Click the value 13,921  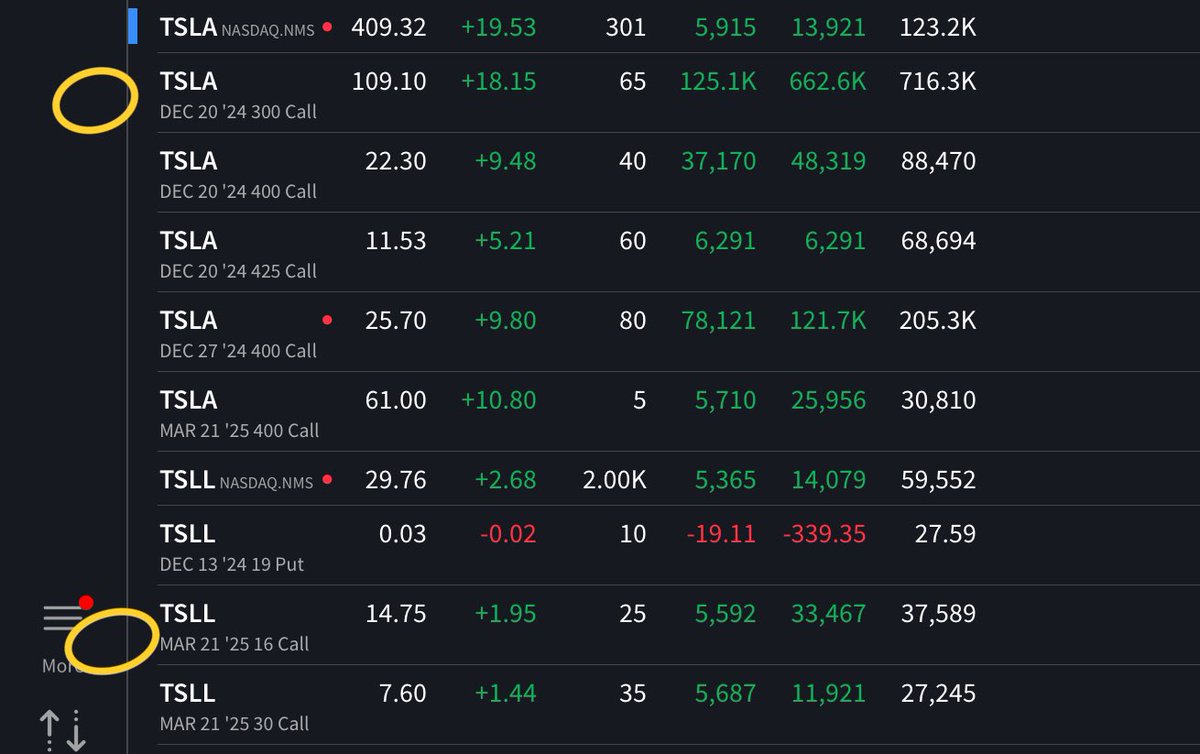[x=828, y=28]
